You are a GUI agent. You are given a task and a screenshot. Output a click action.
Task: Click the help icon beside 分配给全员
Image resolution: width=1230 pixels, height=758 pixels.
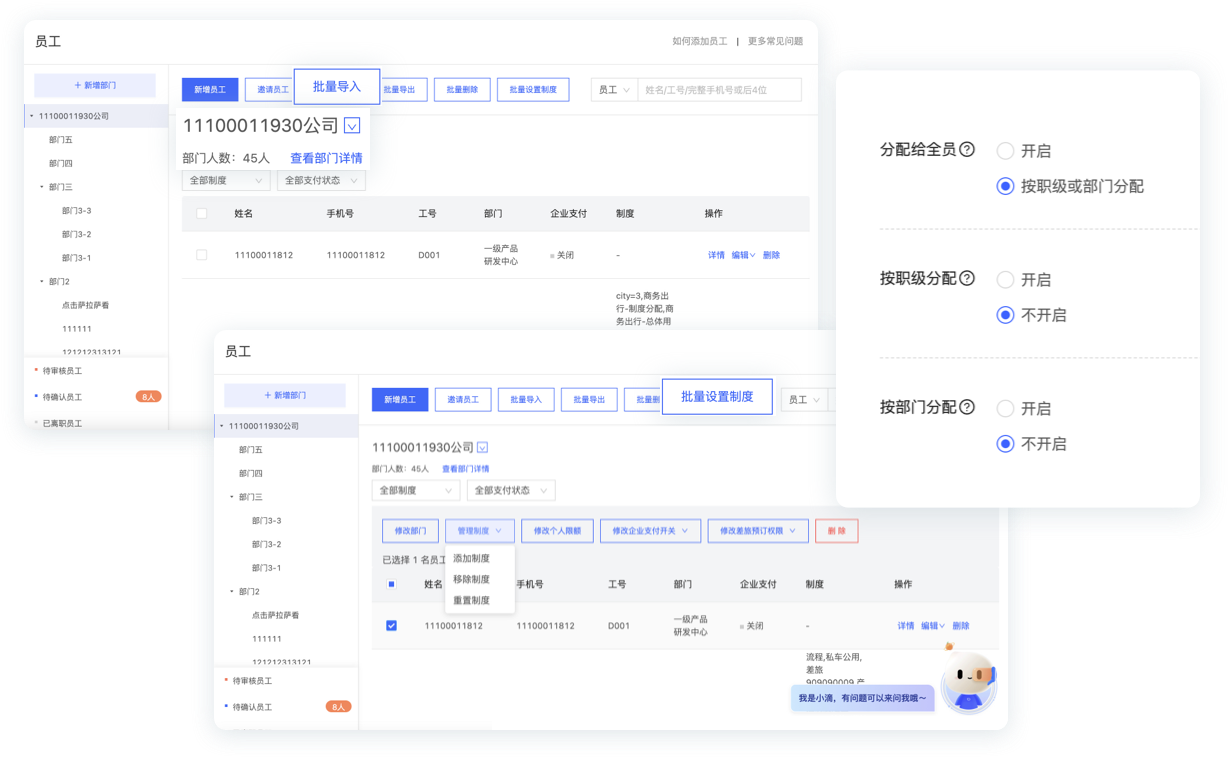967,150
